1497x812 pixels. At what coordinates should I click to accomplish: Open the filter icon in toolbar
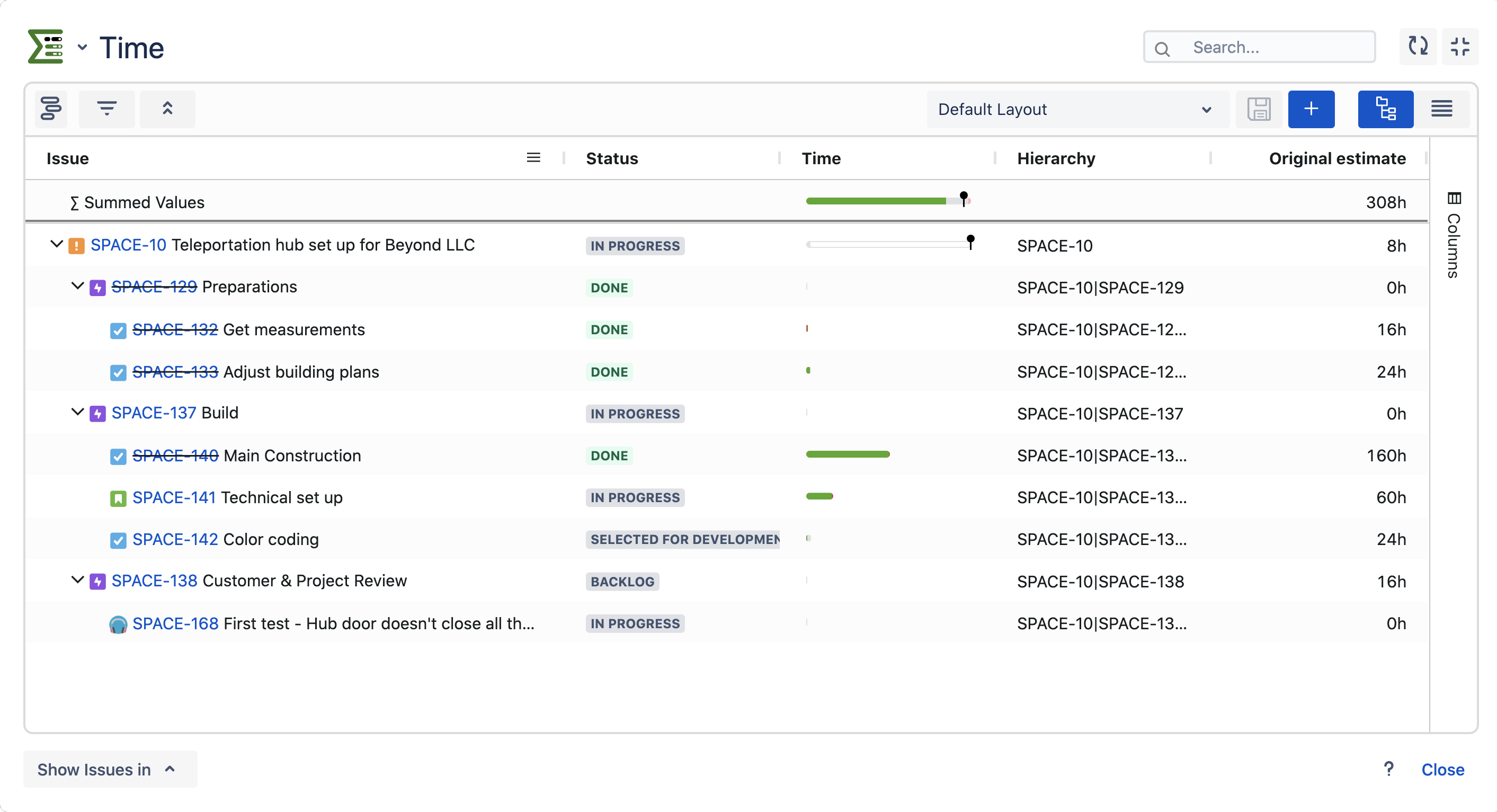[106, 109]
